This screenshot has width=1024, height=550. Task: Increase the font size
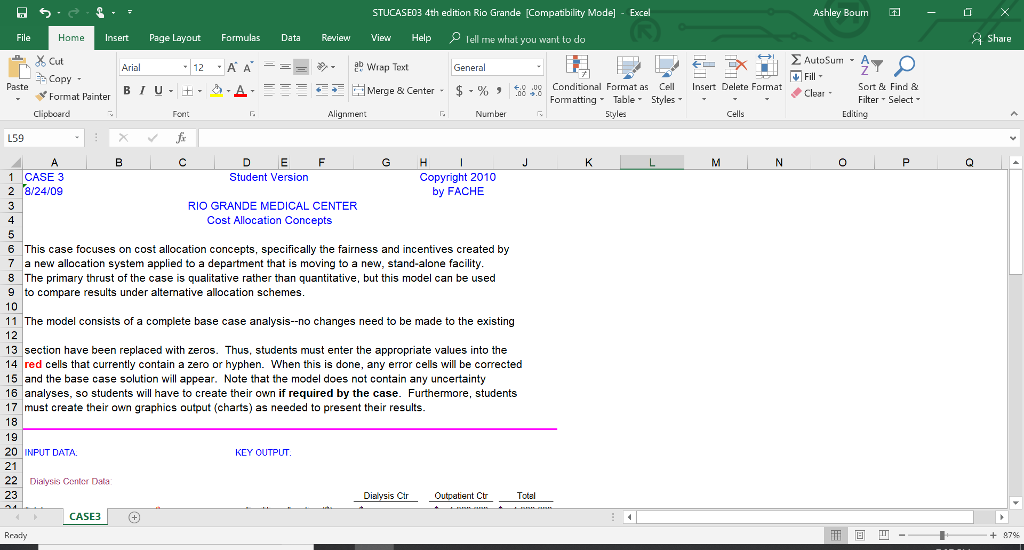(x=232, y=67)
